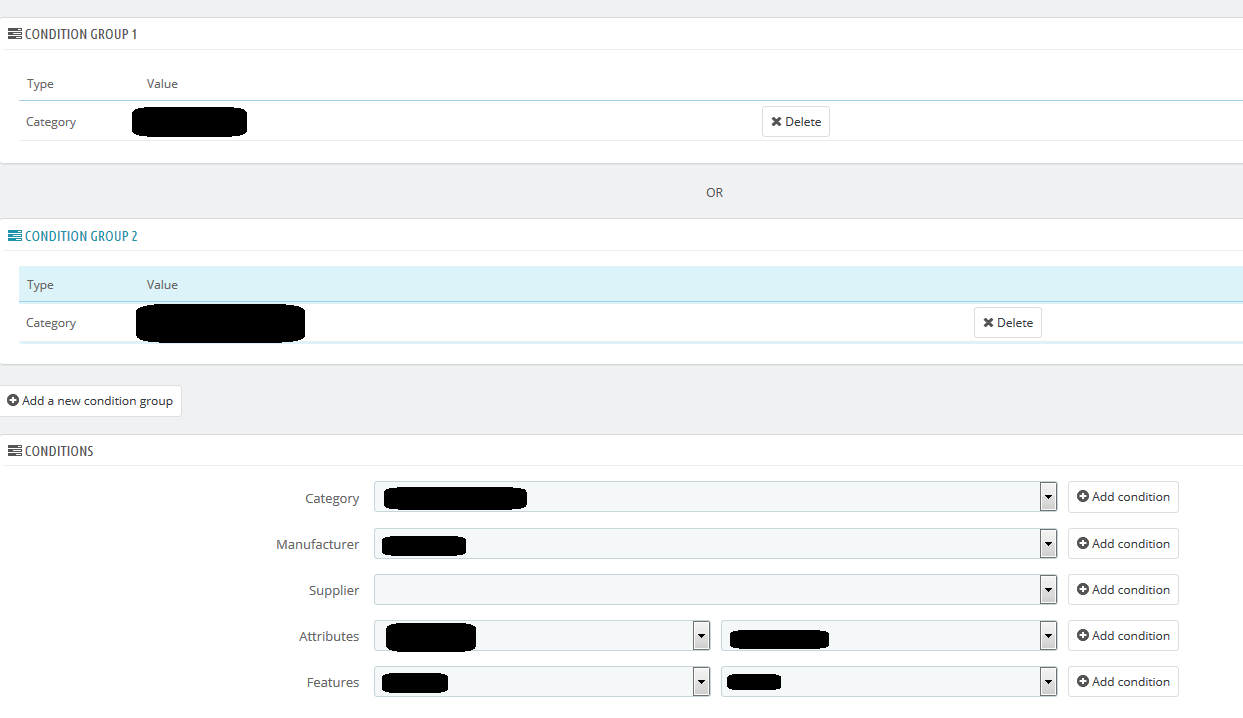Screen dimensions: 1243x718
Task: Add the Supplier condition
Action: tap(1122, 590)
